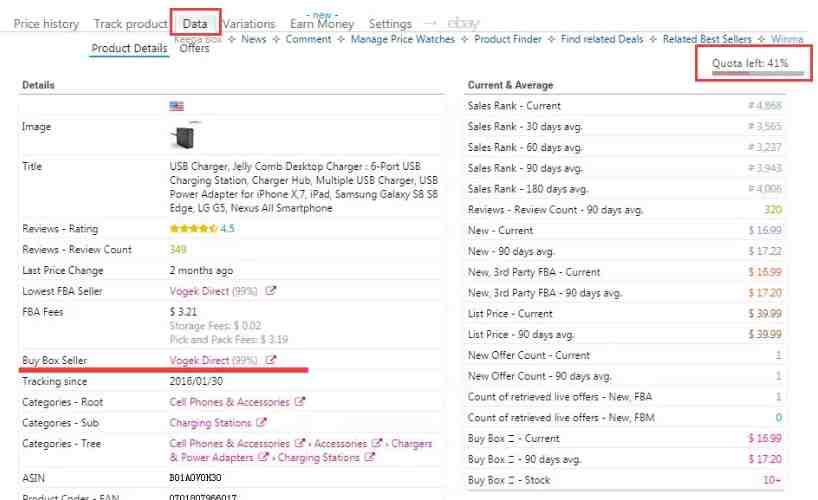
Task: Click the New, 3rd Party FBA - Current price
Action: tap(765, 272)
